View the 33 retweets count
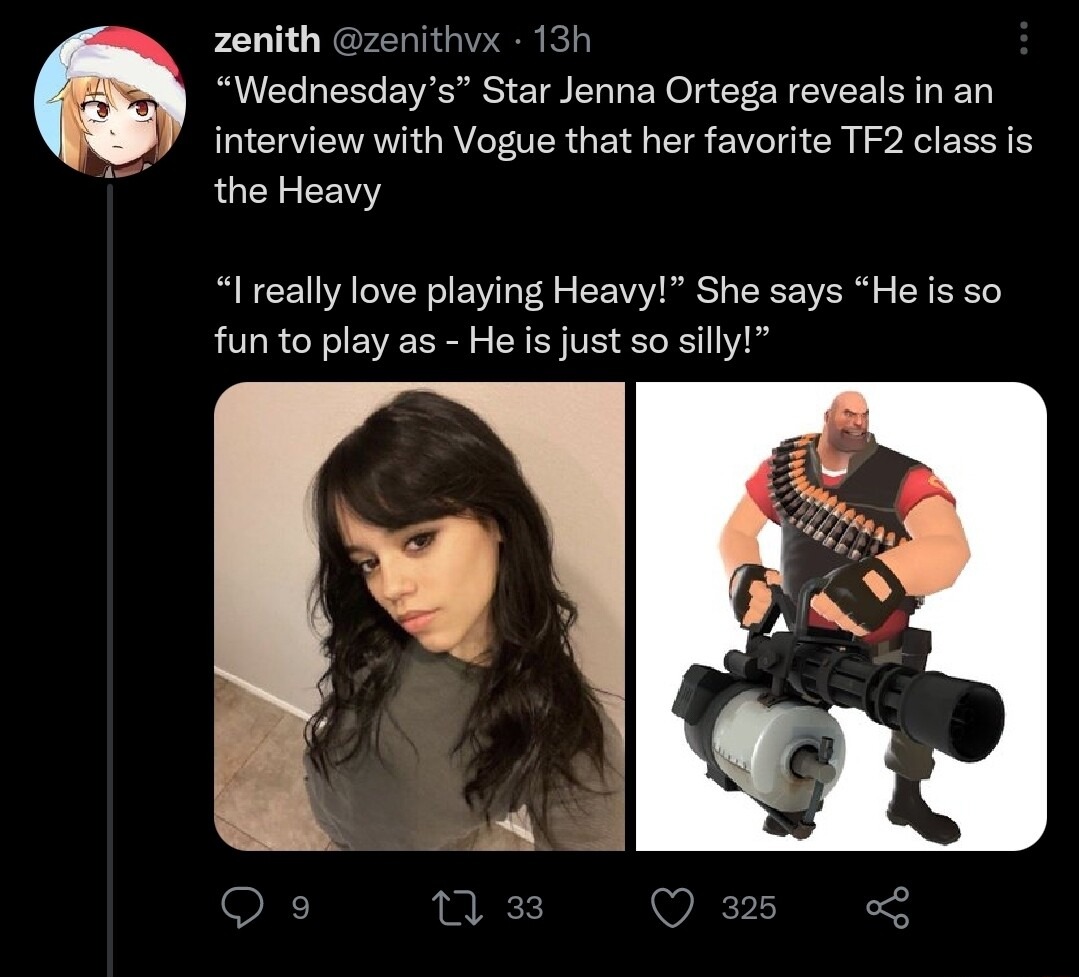Viewport: 1079px width, 977px height. 524,907
